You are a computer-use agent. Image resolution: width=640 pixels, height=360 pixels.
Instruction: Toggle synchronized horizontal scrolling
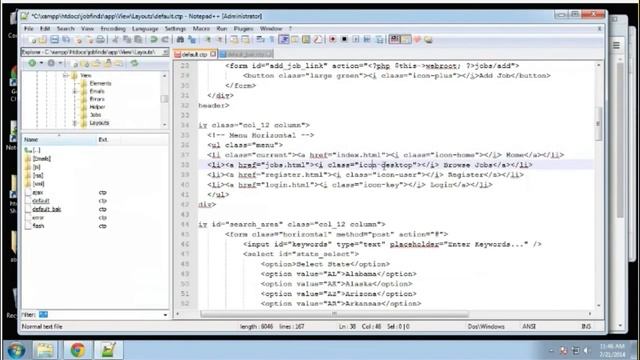245,40
